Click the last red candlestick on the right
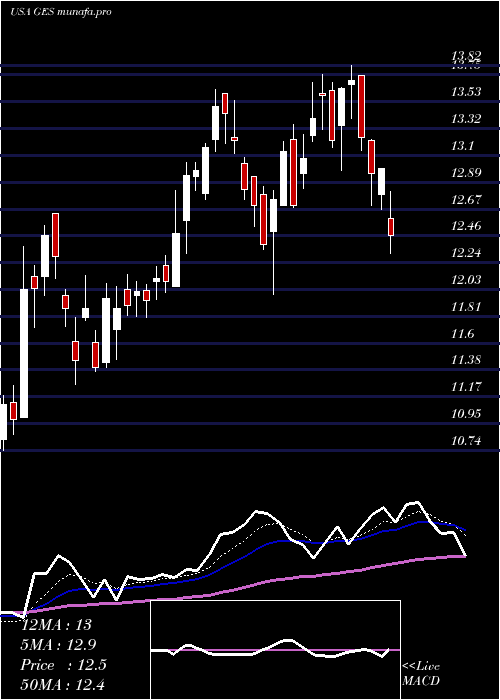The width and height of the screenshot is (500, 700). [391, 227]
